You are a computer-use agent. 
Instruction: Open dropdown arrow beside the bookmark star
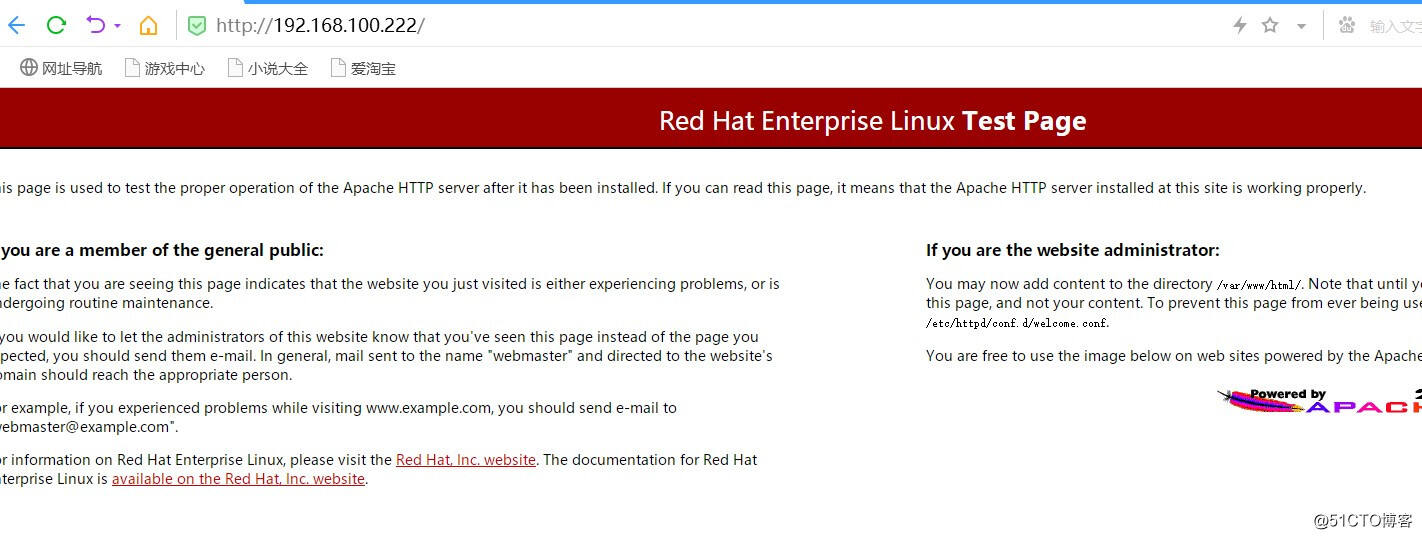click(1301, 27)
